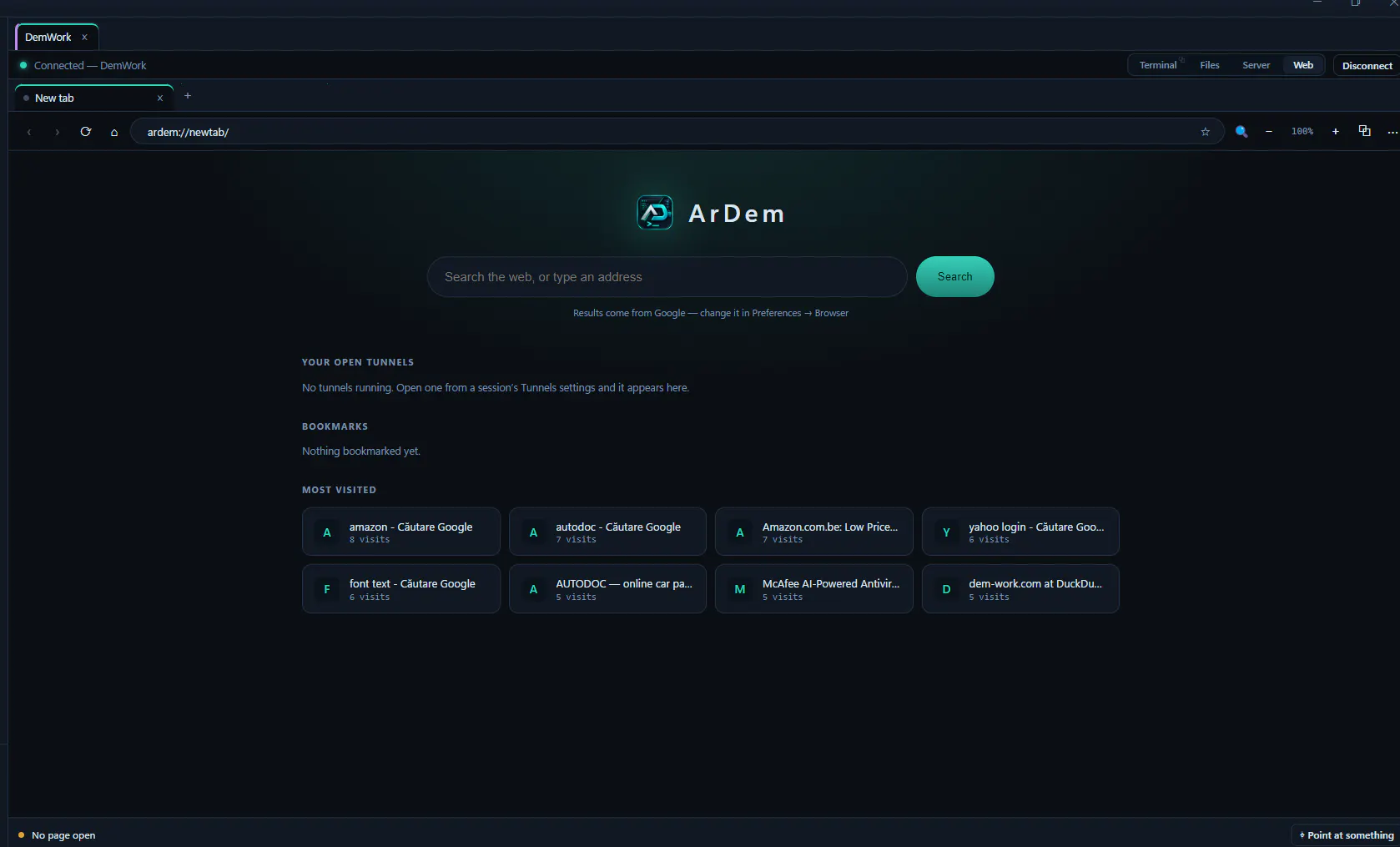1400x847 pixels.
Task: Zoom out with the minus button
Action: pyautogui.click(x=1269, y=132)
